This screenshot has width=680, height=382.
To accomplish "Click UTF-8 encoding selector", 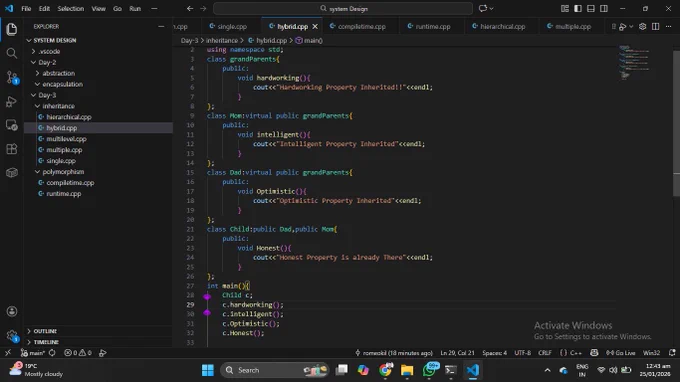I will click(x=522, y=353).
